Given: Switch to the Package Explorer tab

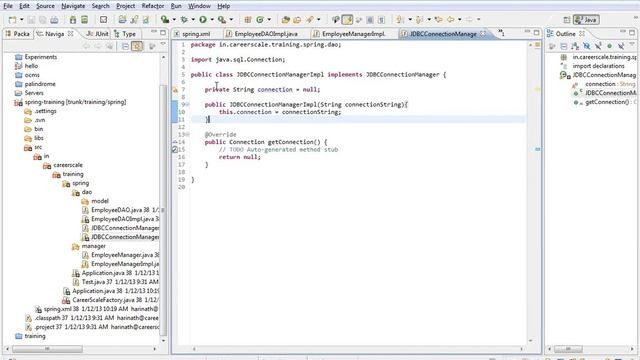Looking at the screenshot, I should (18, 34).
